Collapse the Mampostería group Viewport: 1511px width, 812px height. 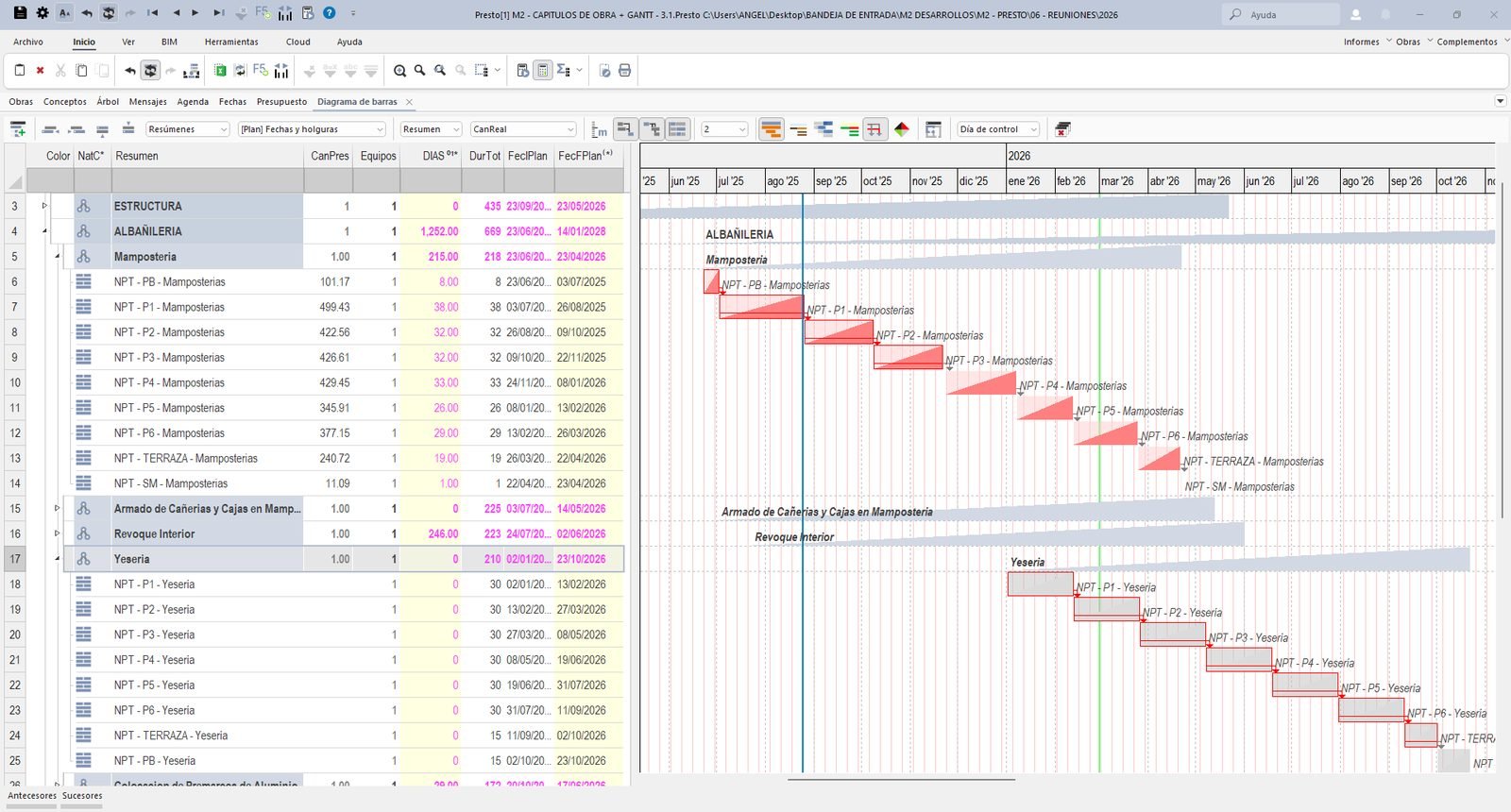click(57, 257)
